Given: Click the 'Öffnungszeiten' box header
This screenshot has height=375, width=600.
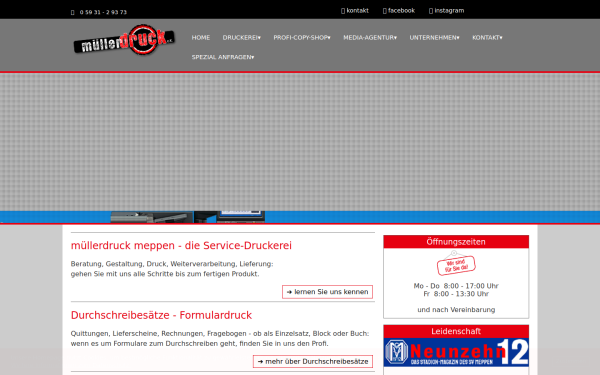Looking at the screenshot, I should click(x=456, y=242).
